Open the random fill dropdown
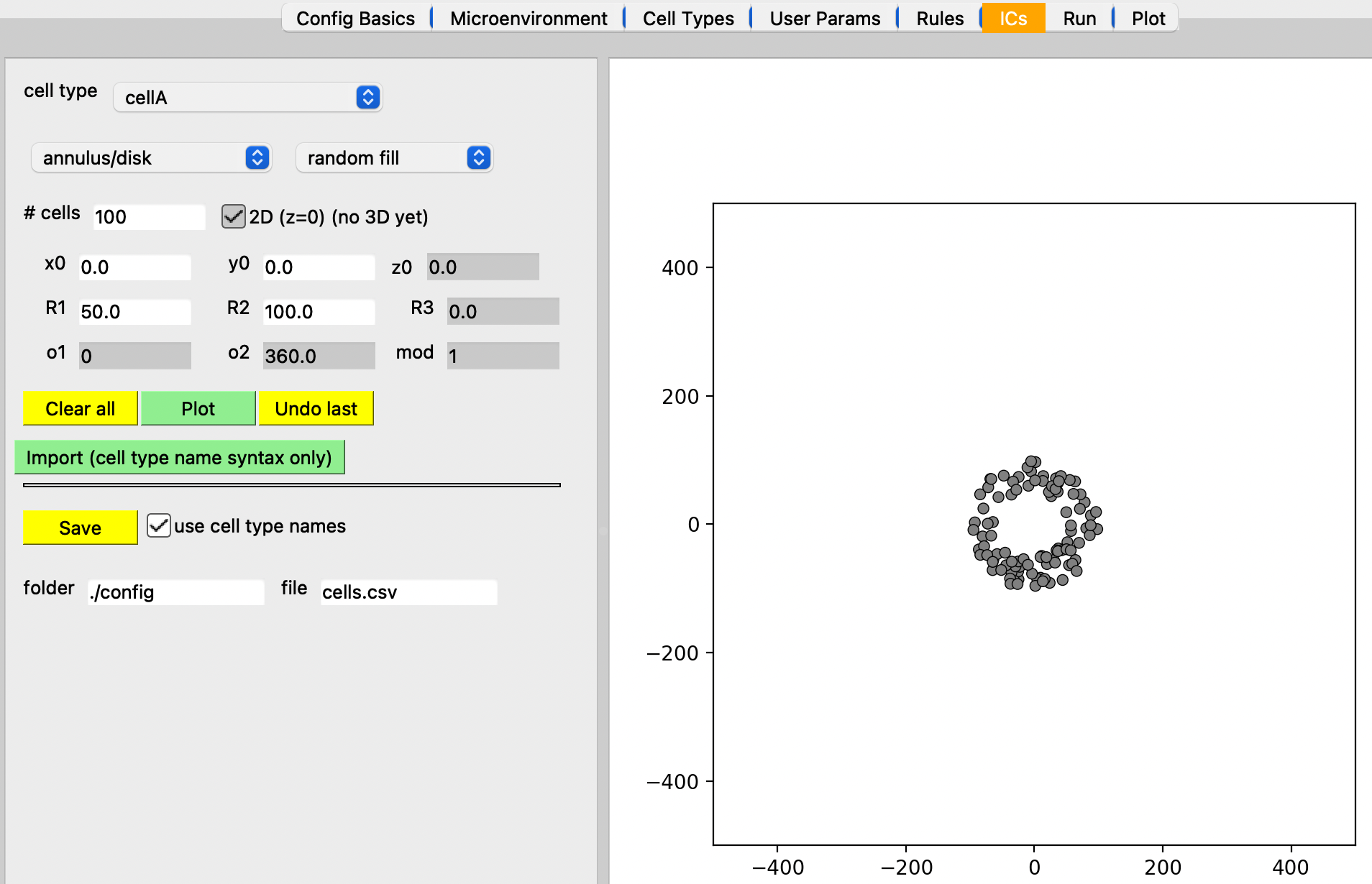This screenshot has width=1372, height=884. (x=394, y=157)
